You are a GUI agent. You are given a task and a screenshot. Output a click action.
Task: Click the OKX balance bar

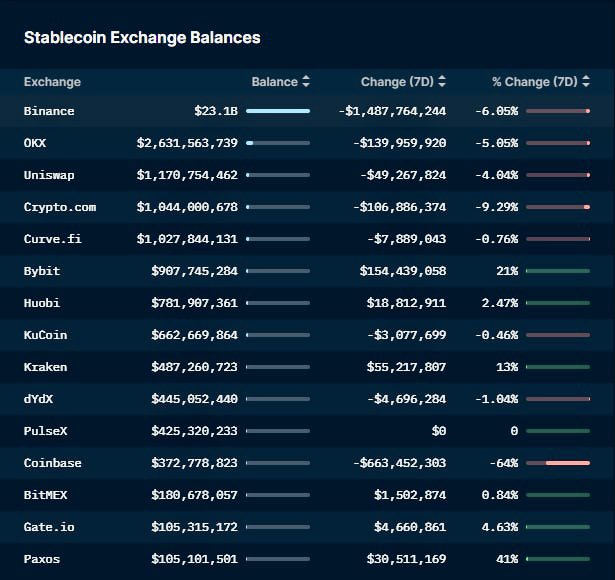pyautogui.click(x=278, y=143)
